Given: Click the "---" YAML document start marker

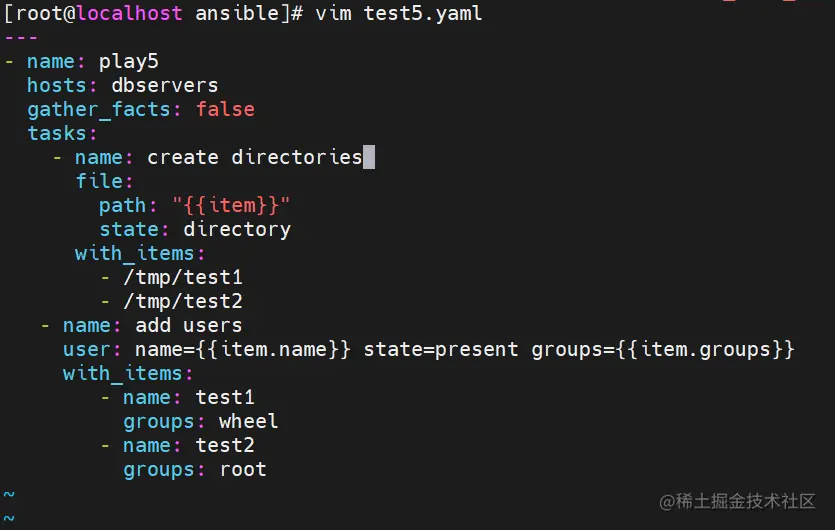Looking at the screenshot, I should (x=21, y=38).
